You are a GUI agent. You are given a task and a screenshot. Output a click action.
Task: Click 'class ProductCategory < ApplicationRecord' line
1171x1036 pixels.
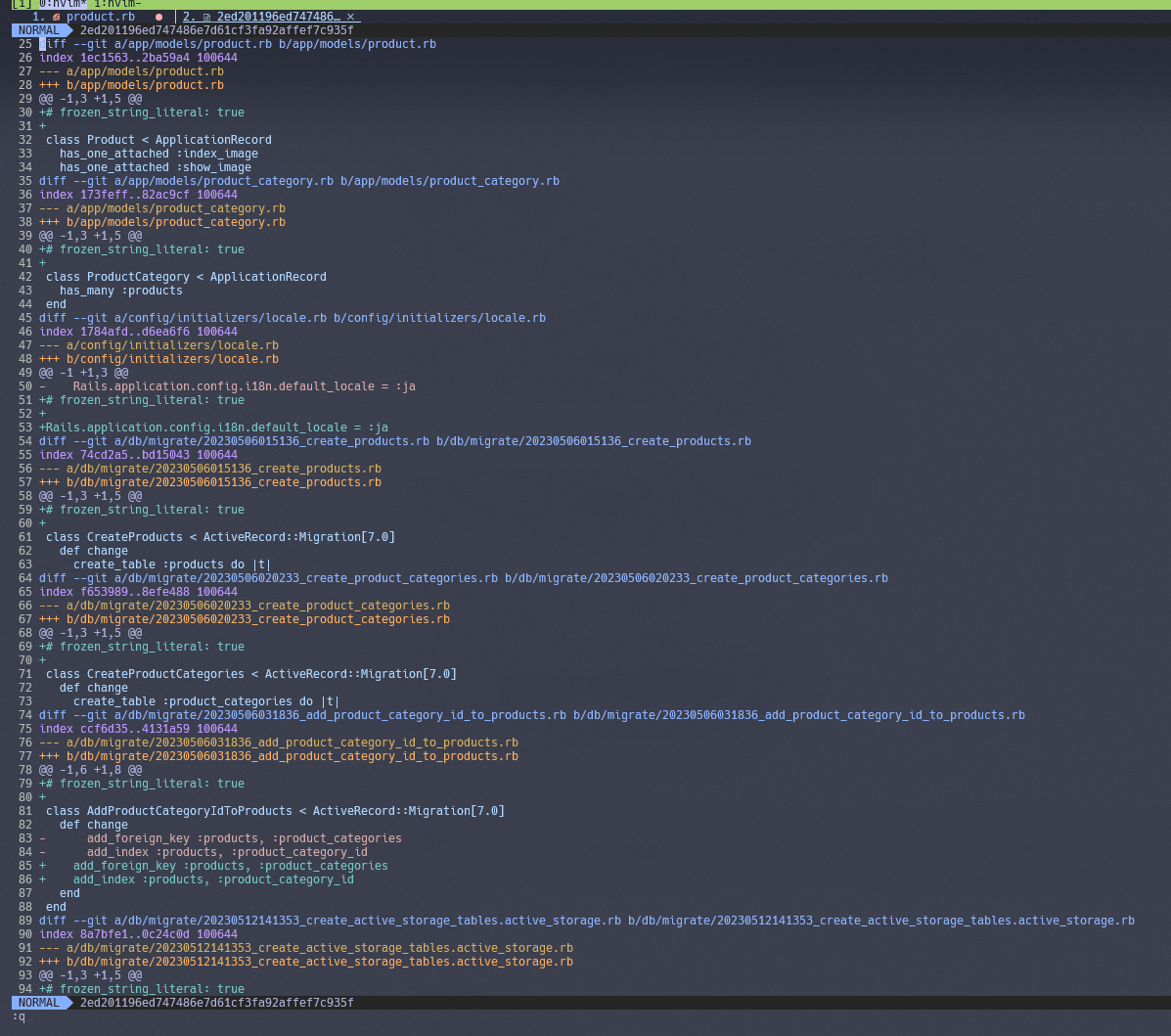186,277
